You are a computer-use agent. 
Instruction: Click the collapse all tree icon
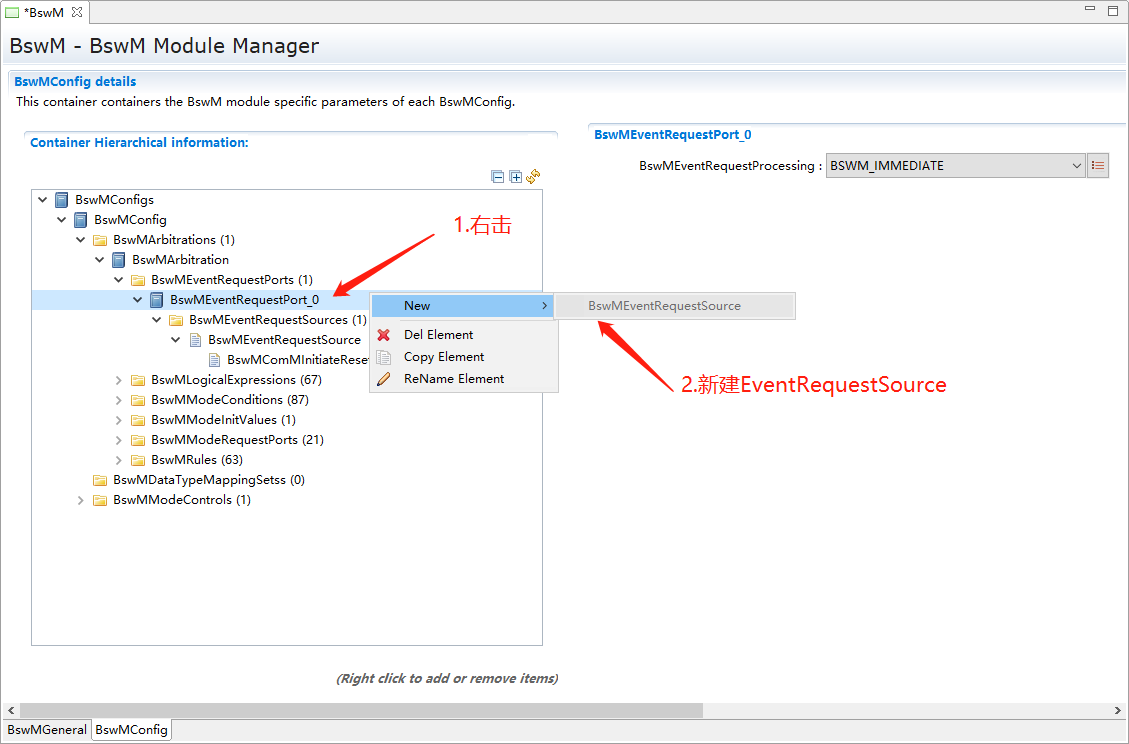498,177
